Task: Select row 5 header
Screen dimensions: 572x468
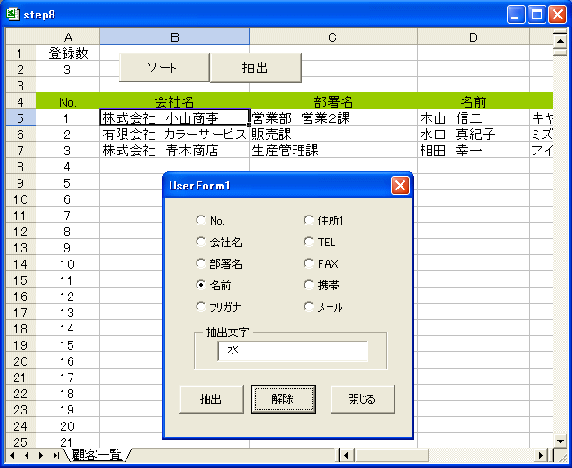Action: click(x=20, y=118)
